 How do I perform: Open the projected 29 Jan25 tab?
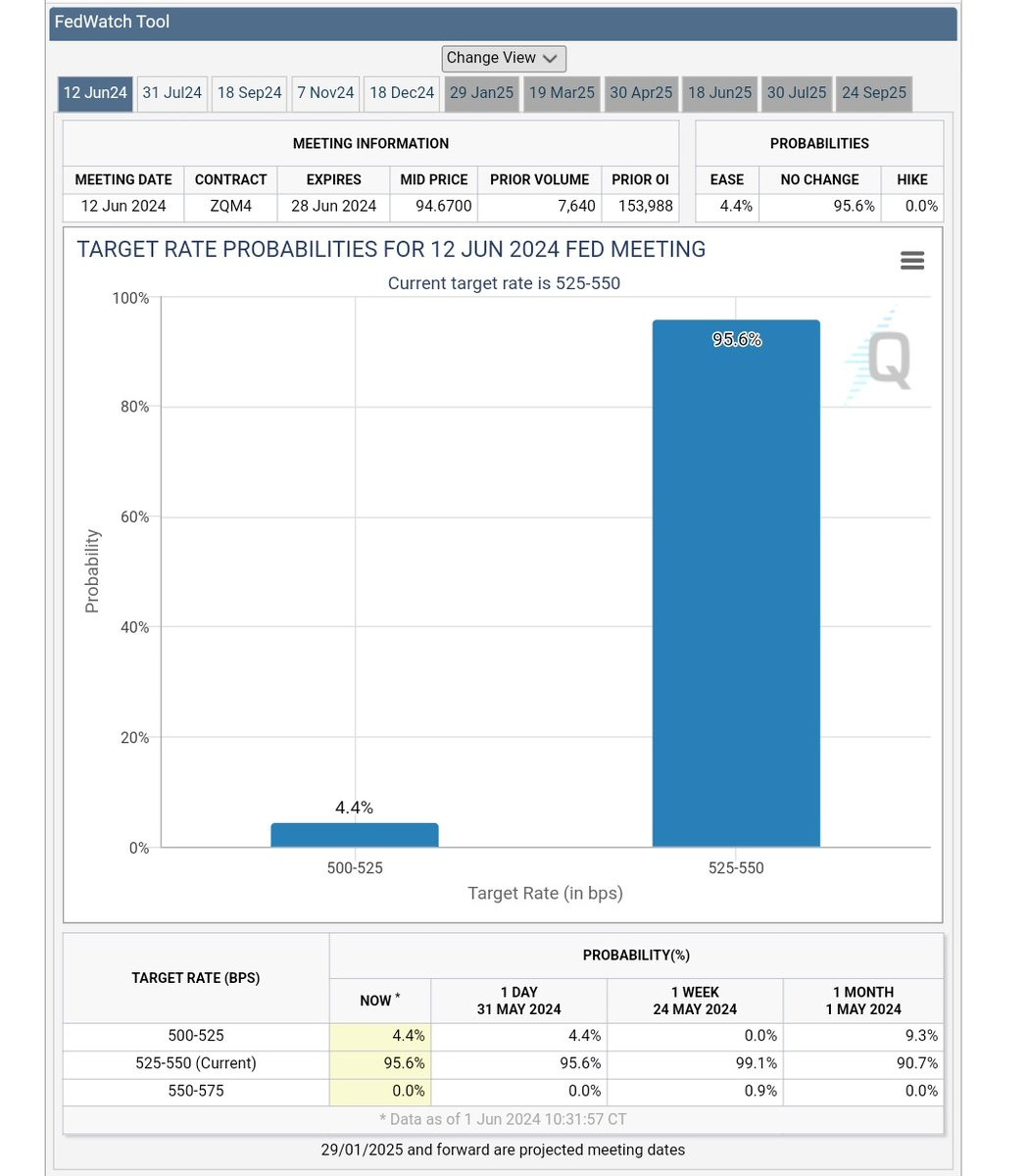[481, 93]
